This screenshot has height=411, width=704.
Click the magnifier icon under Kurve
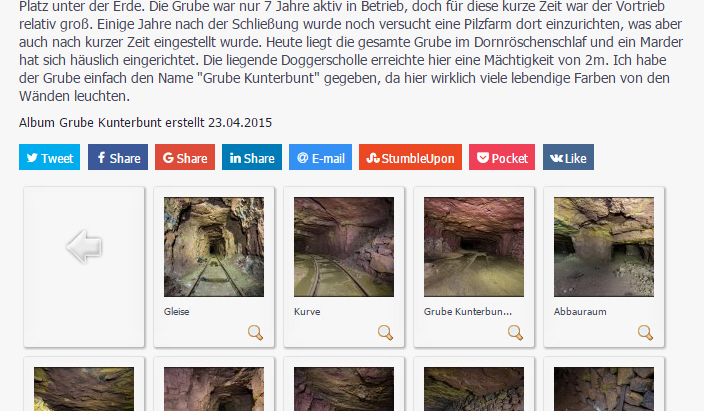point(385,332)
